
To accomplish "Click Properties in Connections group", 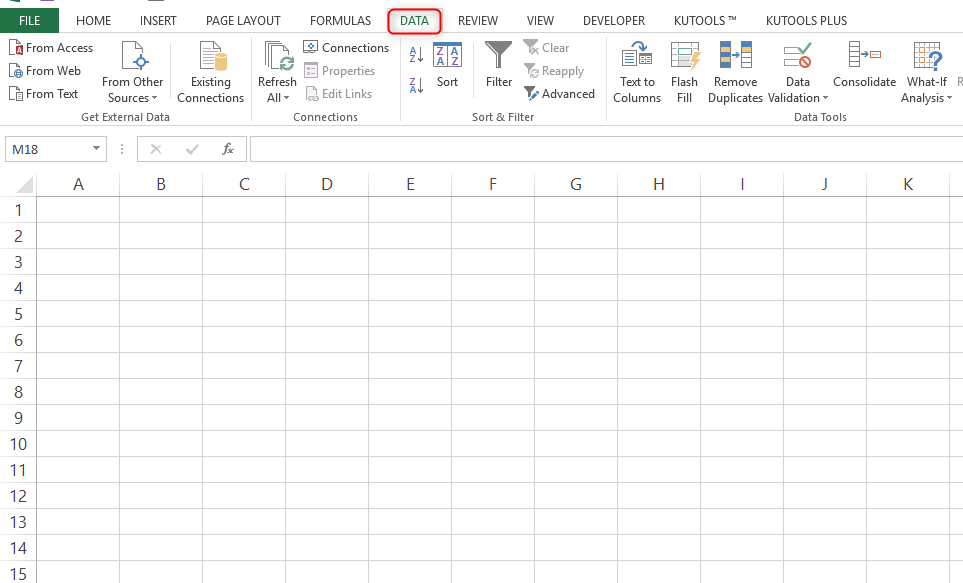I will [x=340, y=71].
